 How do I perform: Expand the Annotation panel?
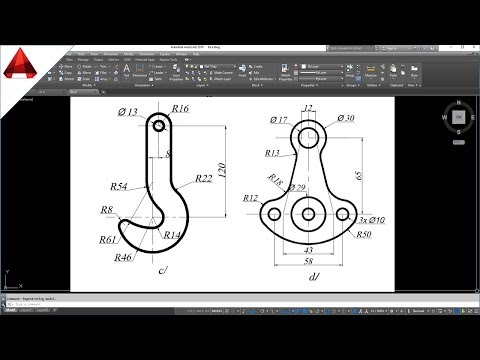pyautogui.click(x=144, y=85)
